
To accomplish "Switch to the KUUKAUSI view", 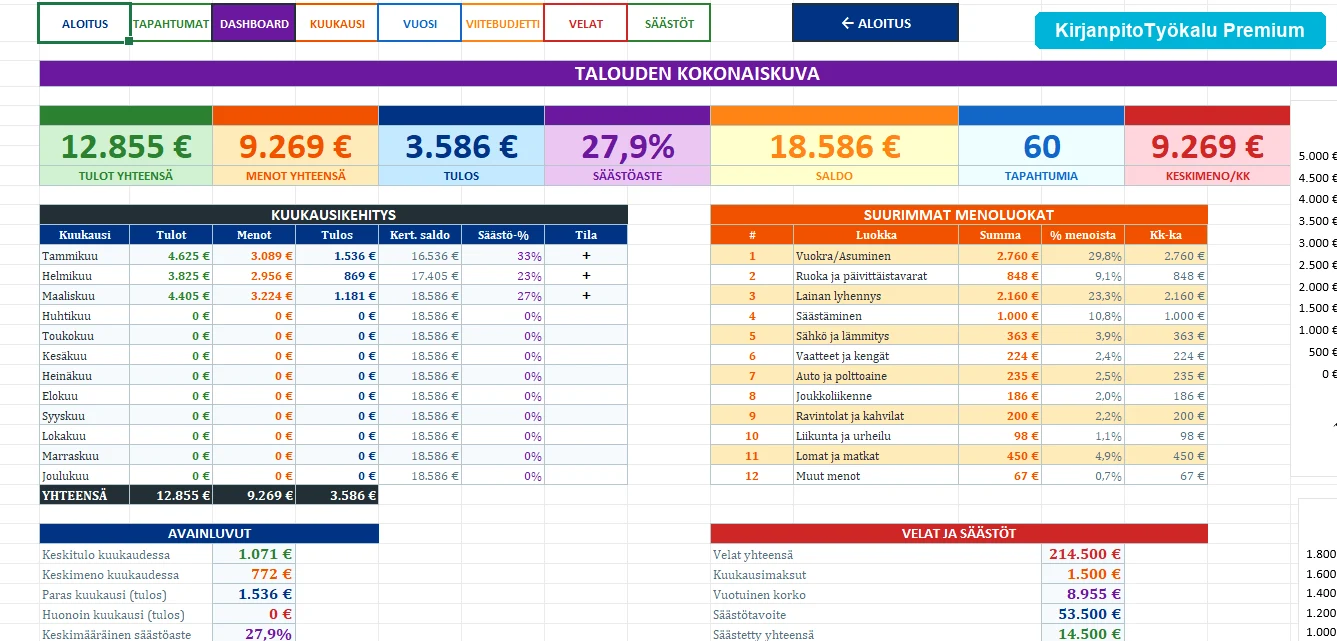I will tap(337, 23).
